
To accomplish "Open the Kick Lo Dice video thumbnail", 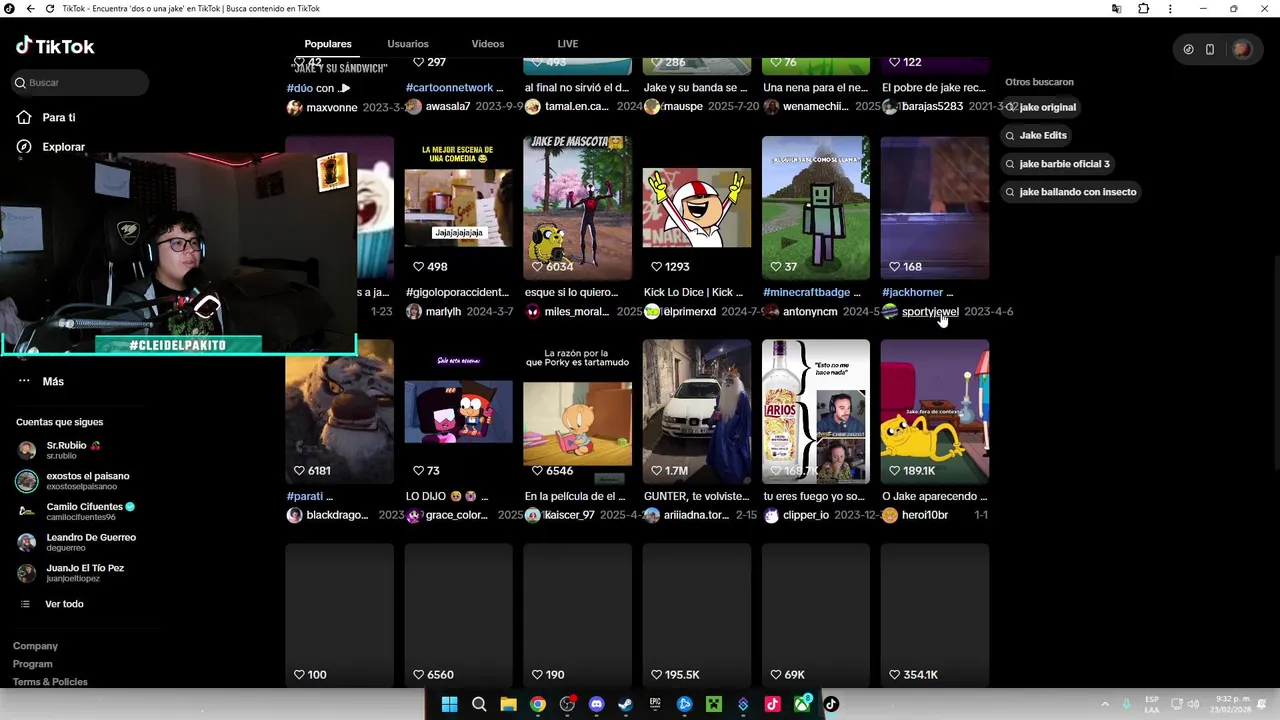I will pyautogui.click(x=697, y=207).
